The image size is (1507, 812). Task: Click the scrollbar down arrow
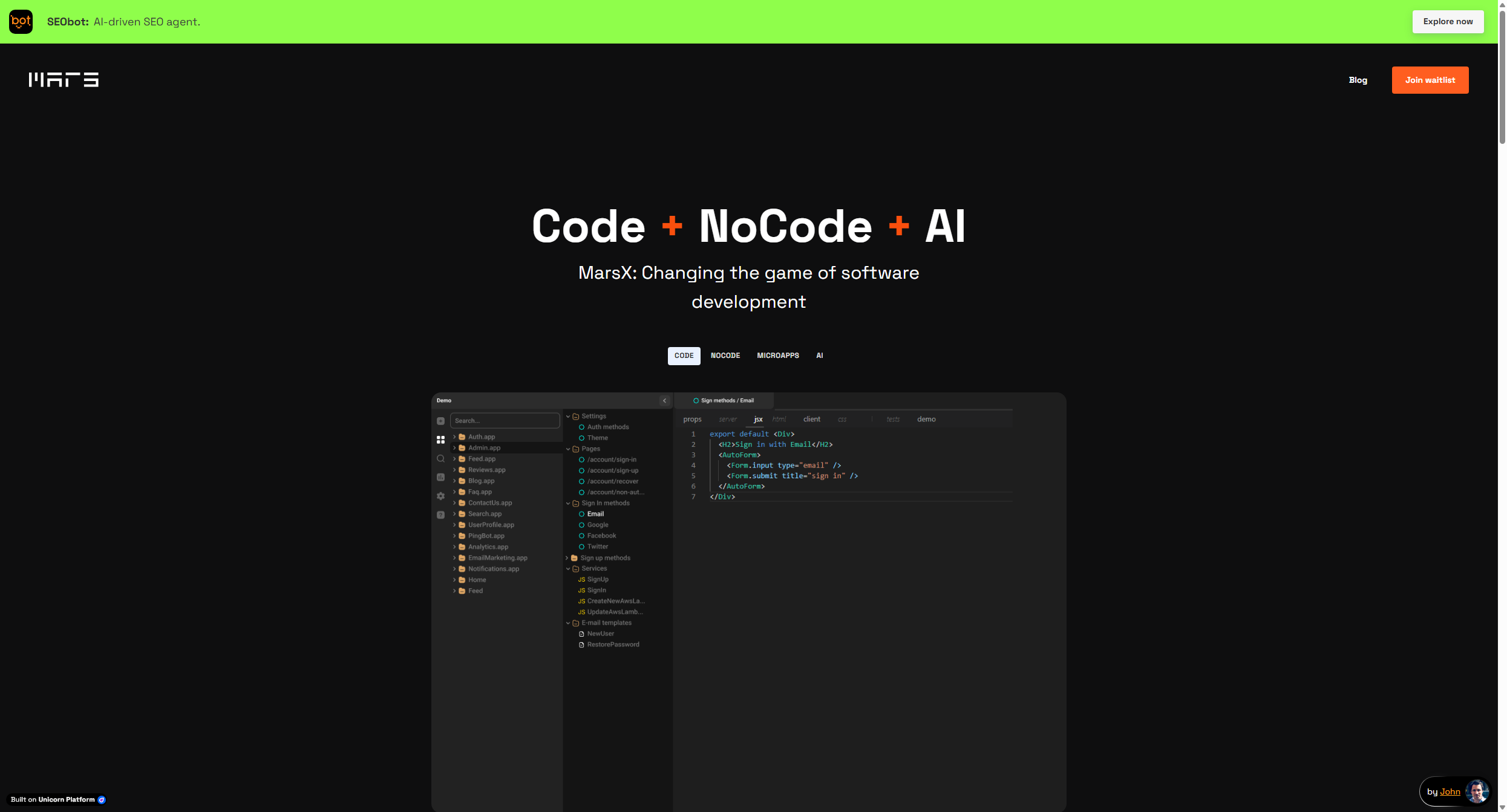tap(1502, 808)
